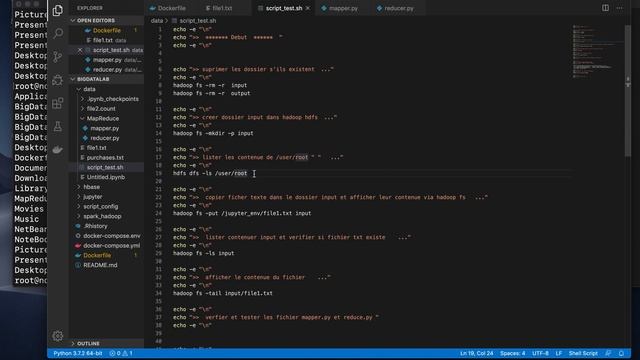This screenshot has height=360, width=640.
Task: Show errors and warnings count in status bar
Action: click(x=121, y=353)
